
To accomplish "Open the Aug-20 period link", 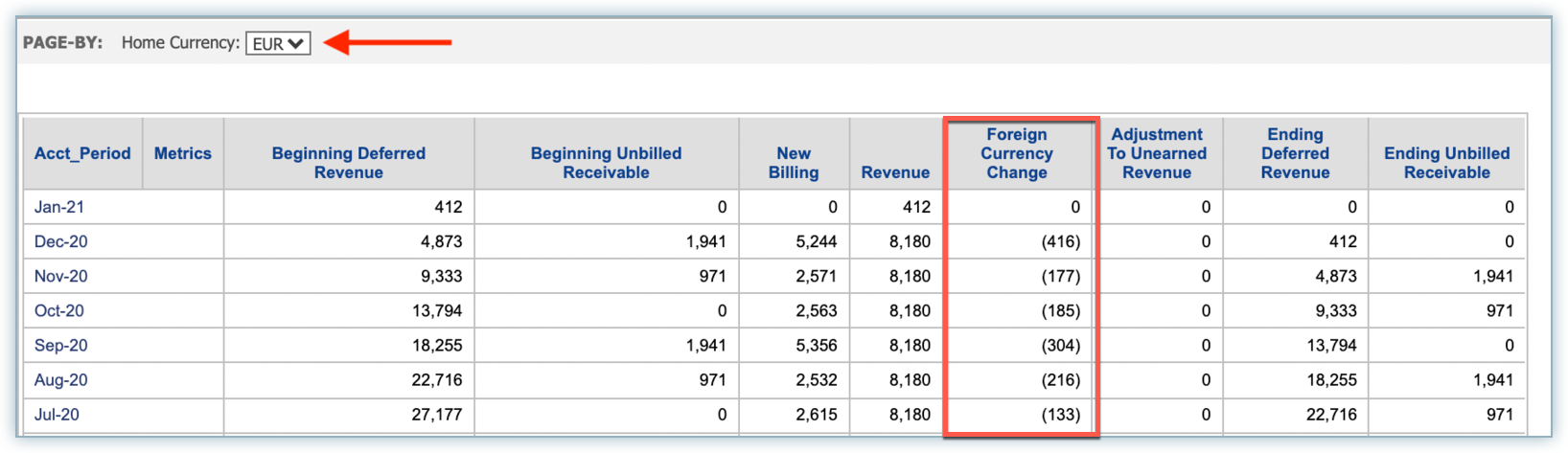I will click(61, 380).
